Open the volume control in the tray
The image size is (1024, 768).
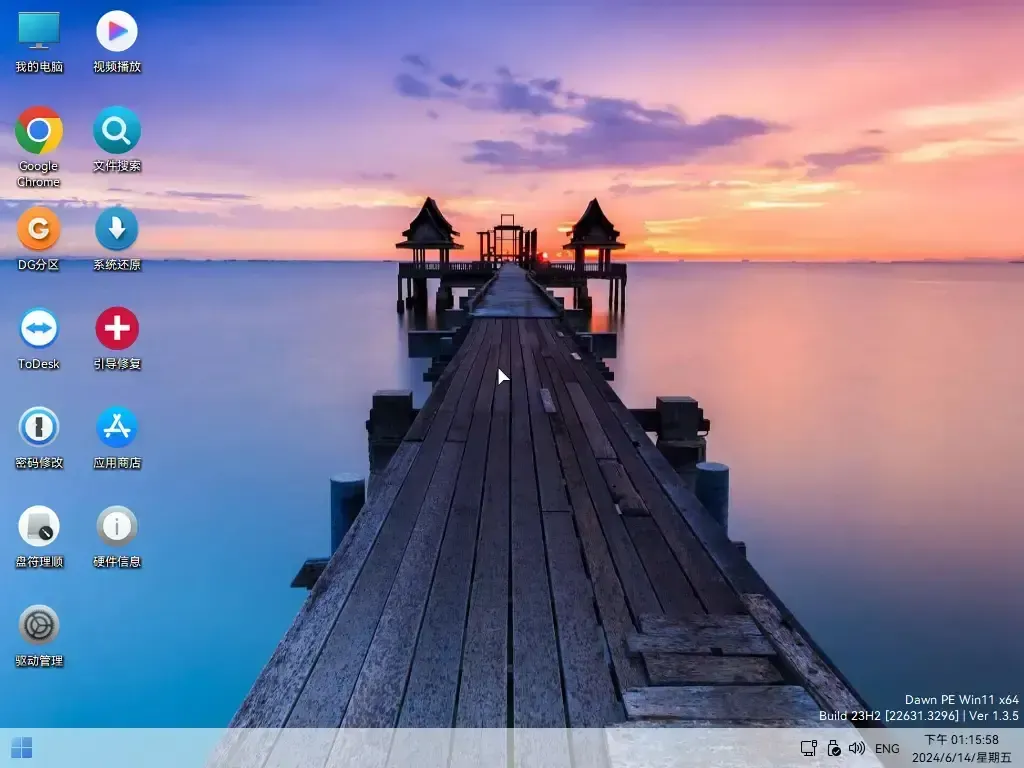857,747
